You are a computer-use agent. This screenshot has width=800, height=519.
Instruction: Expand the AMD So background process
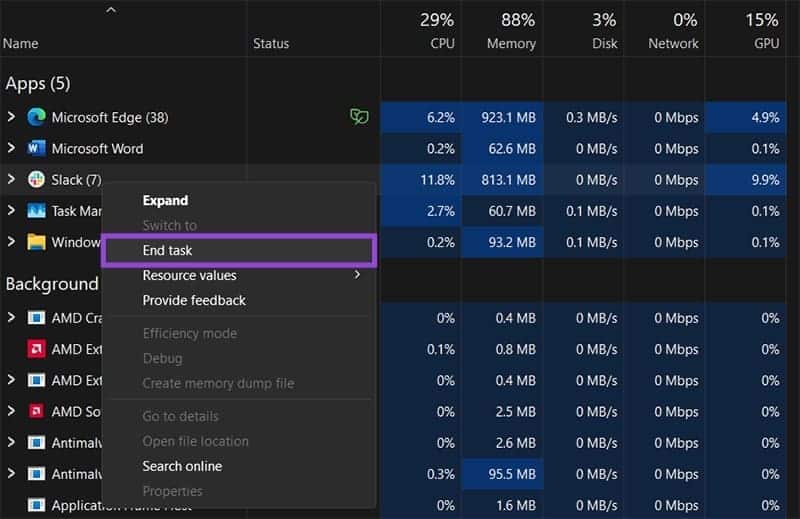coord(11,411)
